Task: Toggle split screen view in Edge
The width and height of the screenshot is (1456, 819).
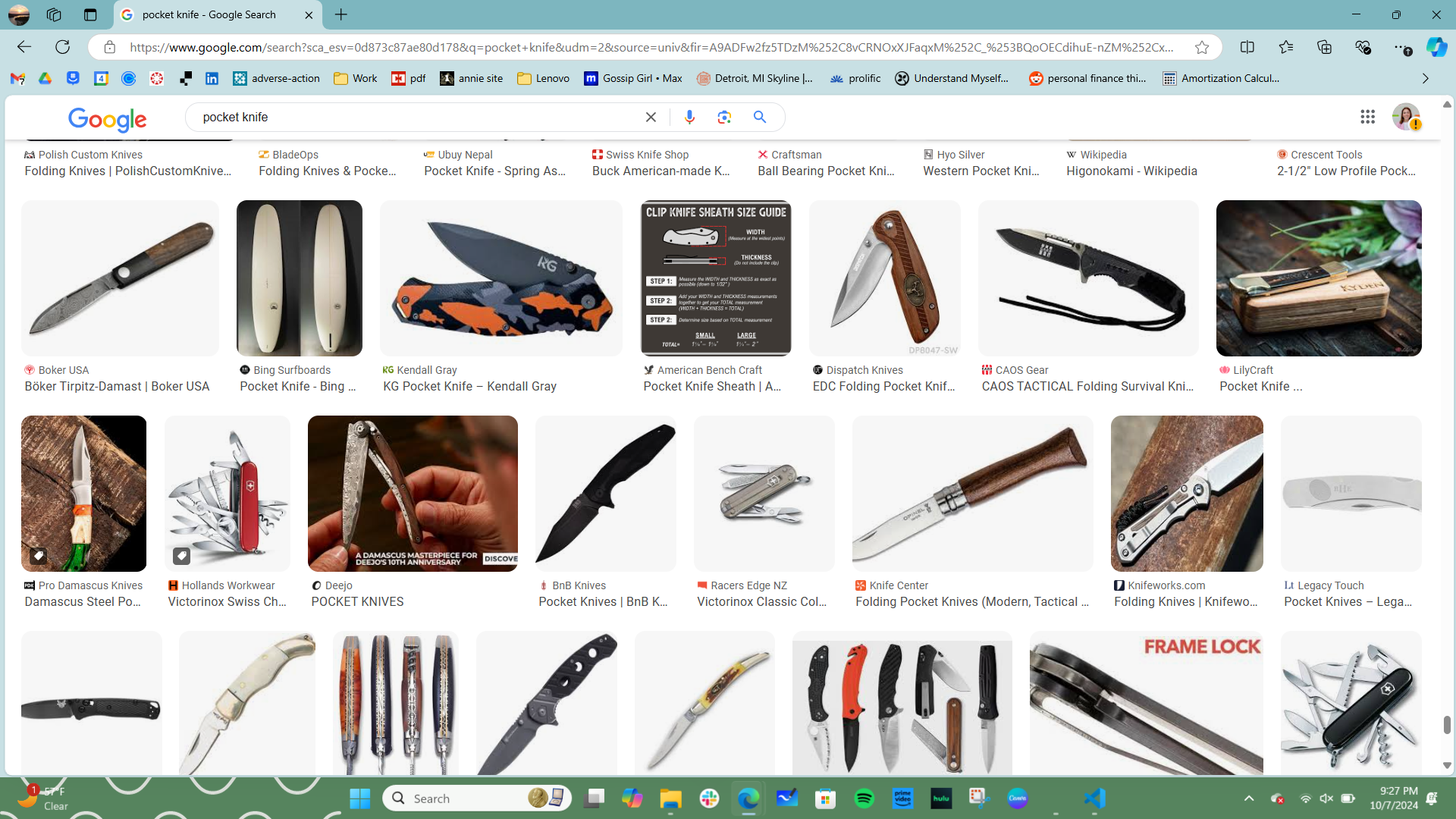Action: point(1247,47)
